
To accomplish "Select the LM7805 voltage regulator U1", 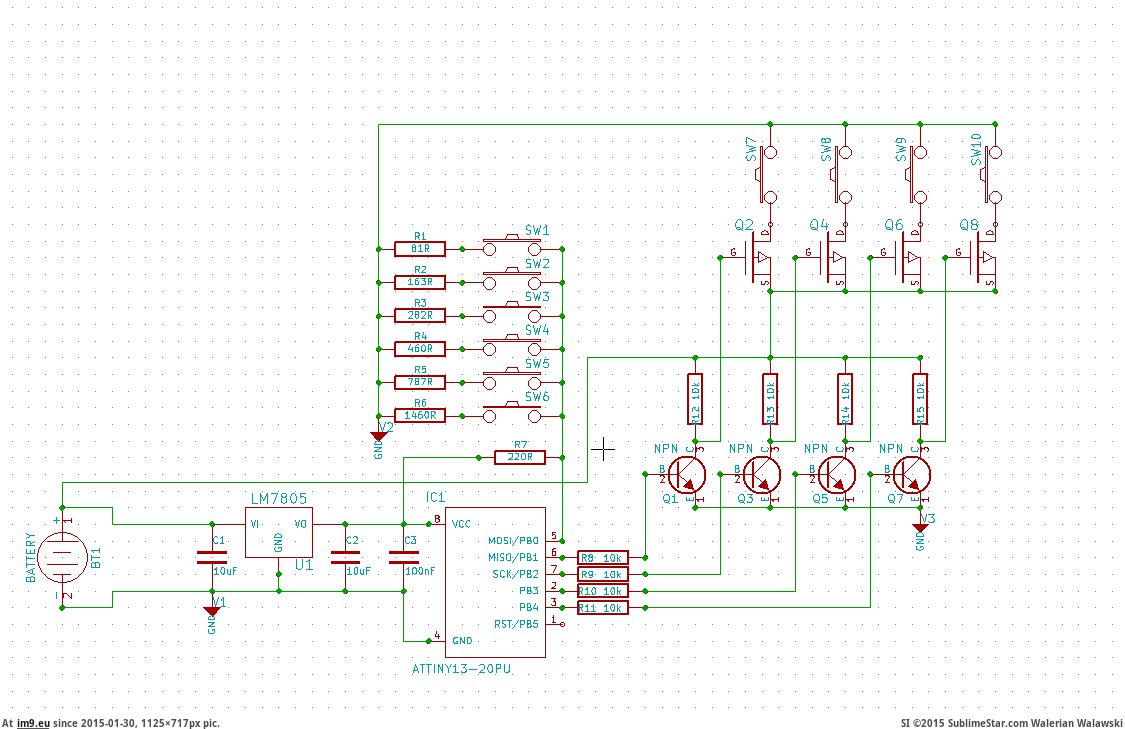I will [278, 535].
